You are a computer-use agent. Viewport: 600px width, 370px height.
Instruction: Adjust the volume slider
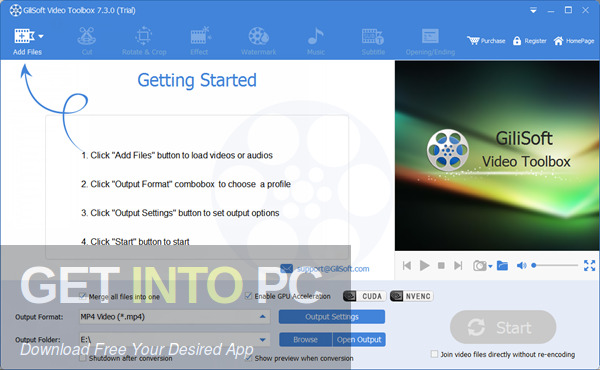[x=555, y=265]
